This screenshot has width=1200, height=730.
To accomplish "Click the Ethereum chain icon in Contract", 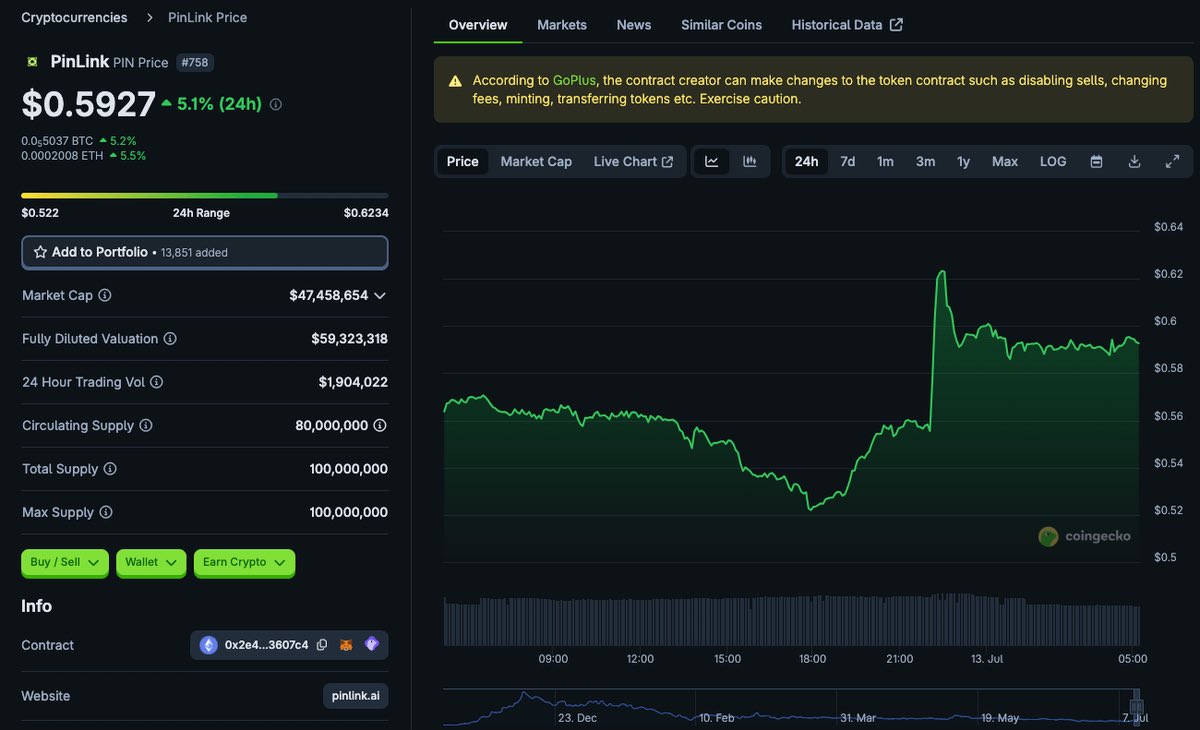I will (x=209, y=645).
